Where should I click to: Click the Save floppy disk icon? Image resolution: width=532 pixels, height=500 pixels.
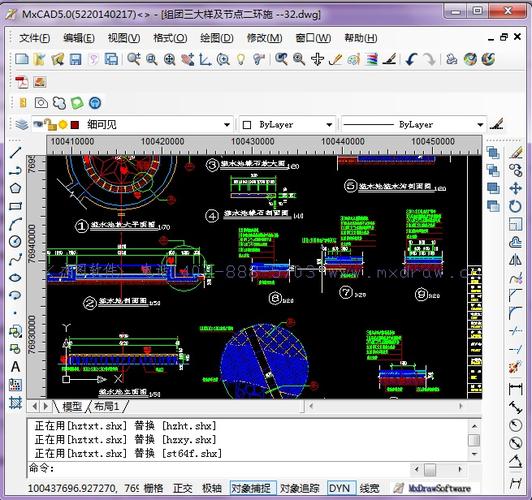coord(75,59)
